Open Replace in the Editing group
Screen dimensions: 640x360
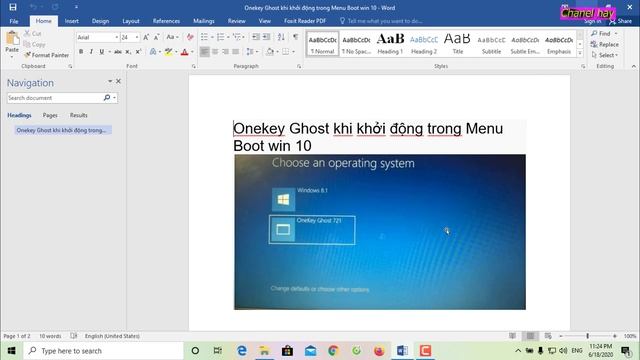pos(605,44)
